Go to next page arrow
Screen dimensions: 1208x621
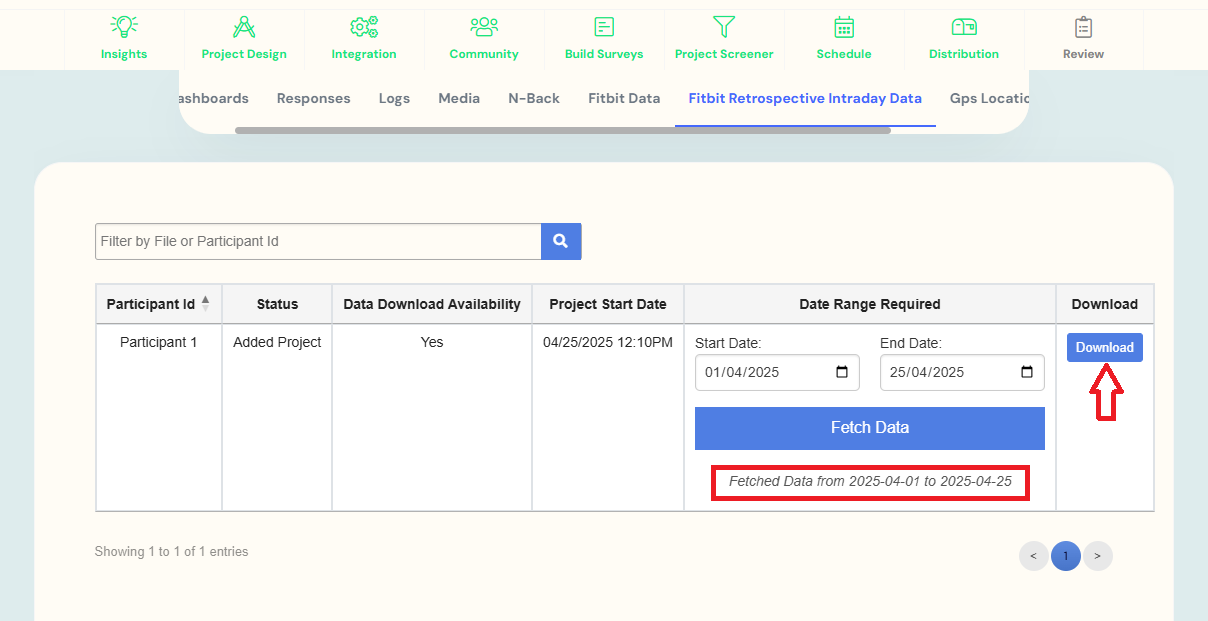[x=1098, y=556]
